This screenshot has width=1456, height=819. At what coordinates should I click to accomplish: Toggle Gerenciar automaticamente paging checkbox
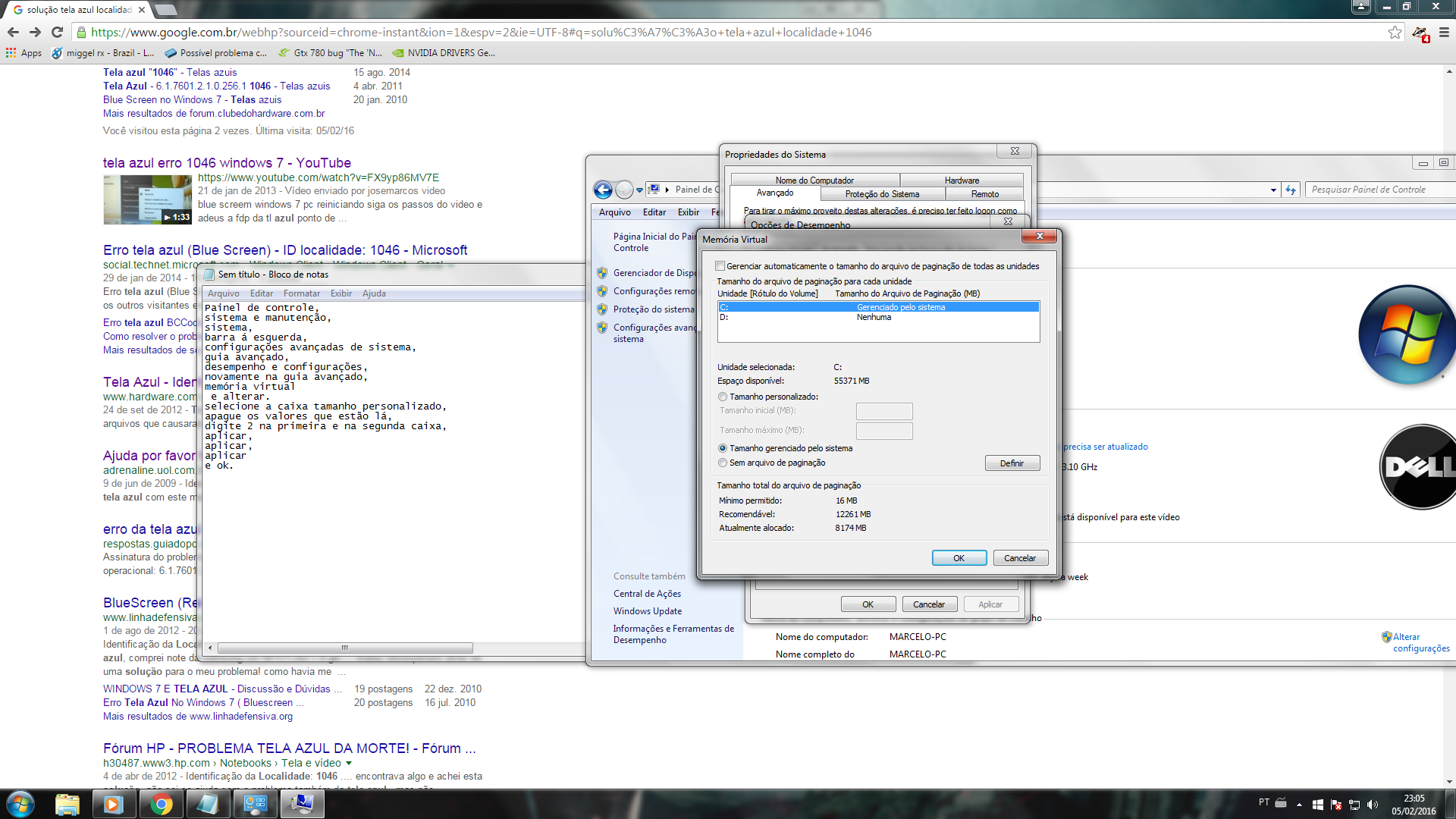point(720,266)
